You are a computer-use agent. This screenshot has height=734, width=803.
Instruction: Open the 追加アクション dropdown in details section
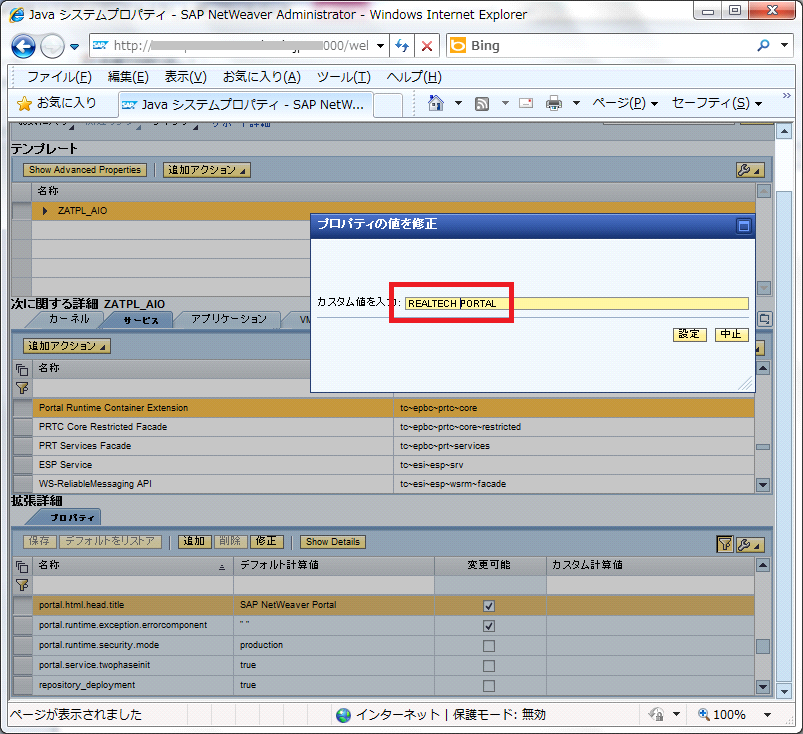pyautogui.click(x=67, y=346)
